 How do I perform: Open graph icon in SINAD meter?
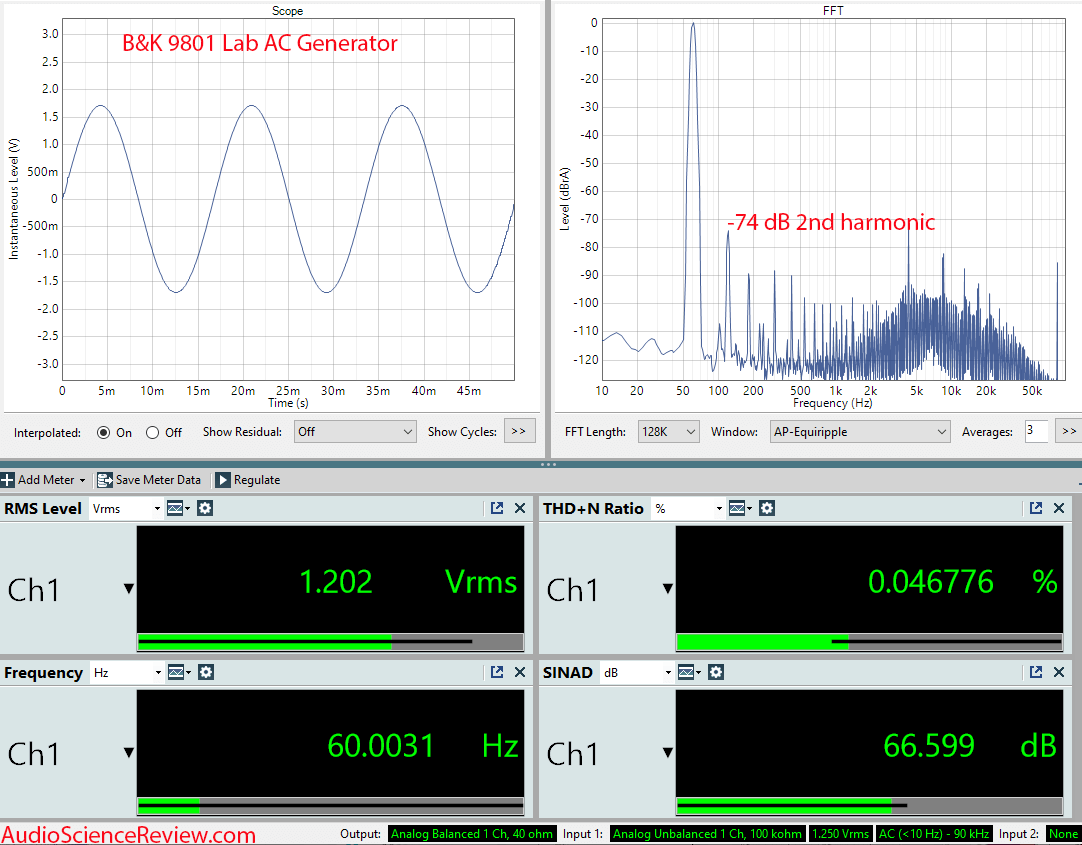coord(688,672)
